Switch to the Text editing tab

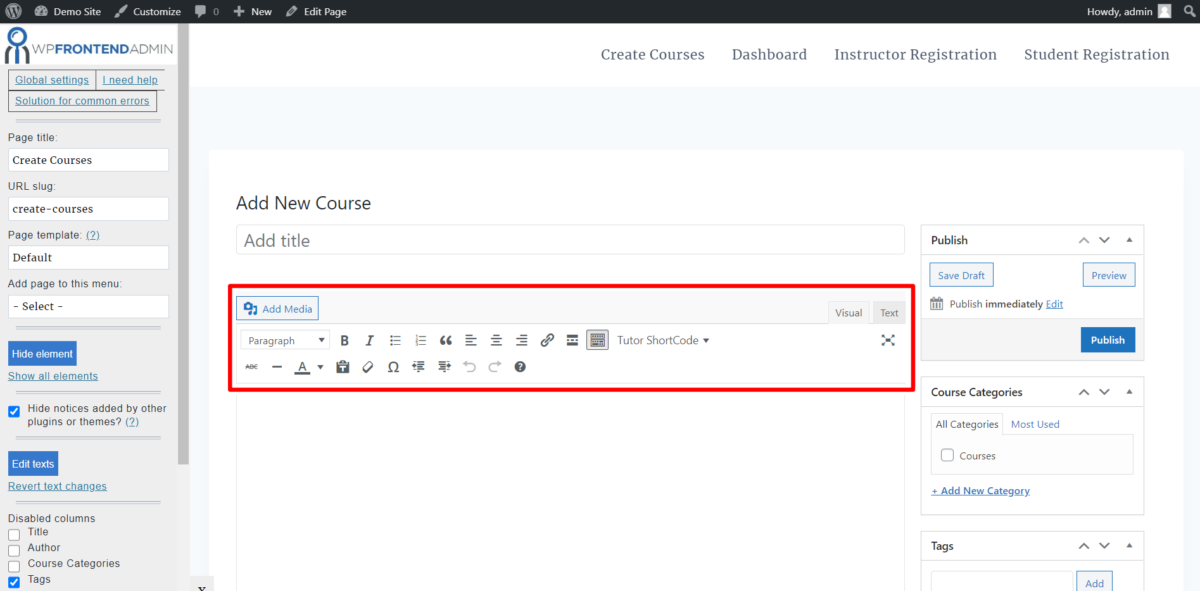pyautogui.click(x=889, y=312)
